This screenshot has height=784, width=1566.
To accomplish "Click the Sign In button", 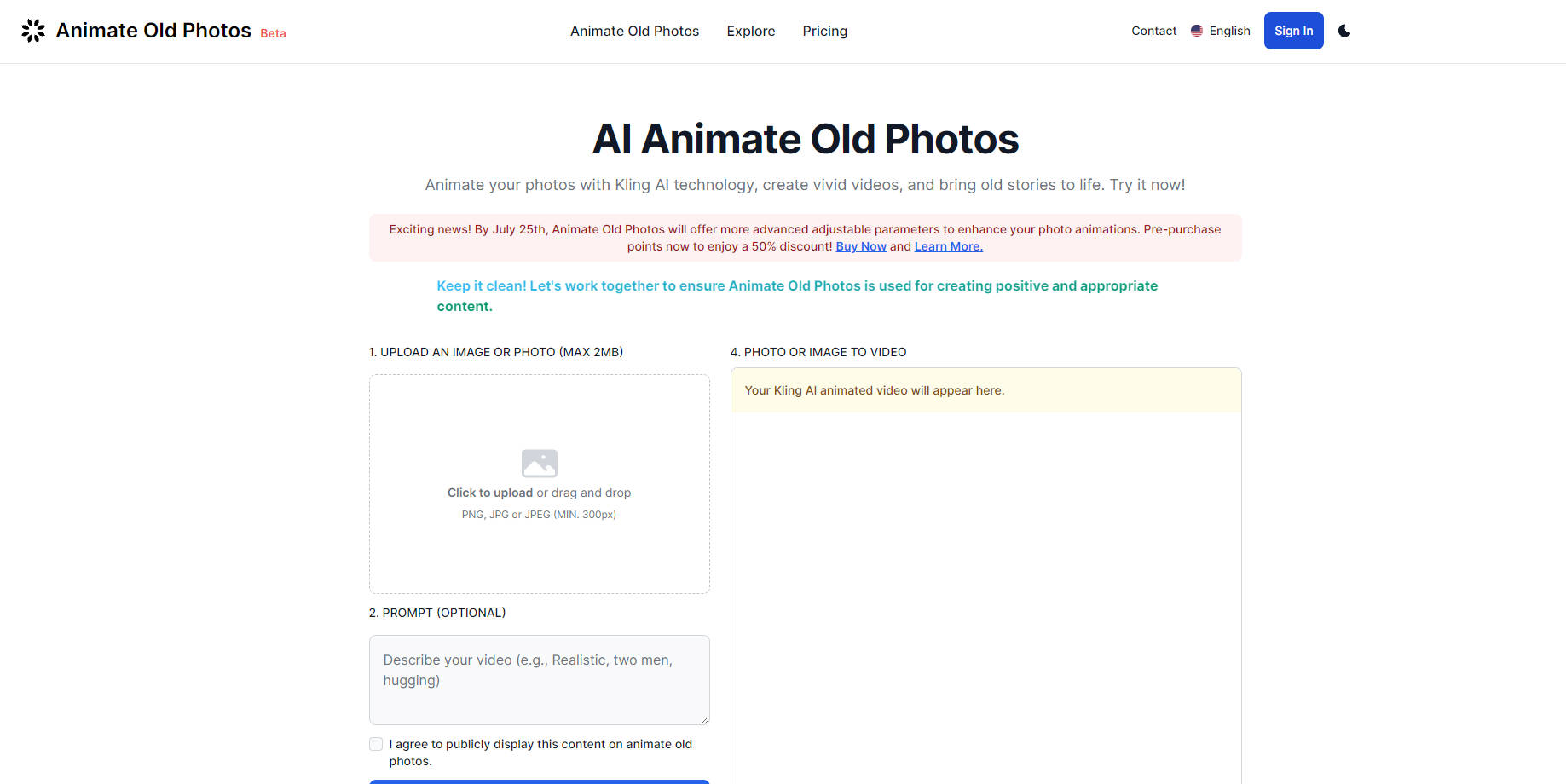I will point(1293,30).
